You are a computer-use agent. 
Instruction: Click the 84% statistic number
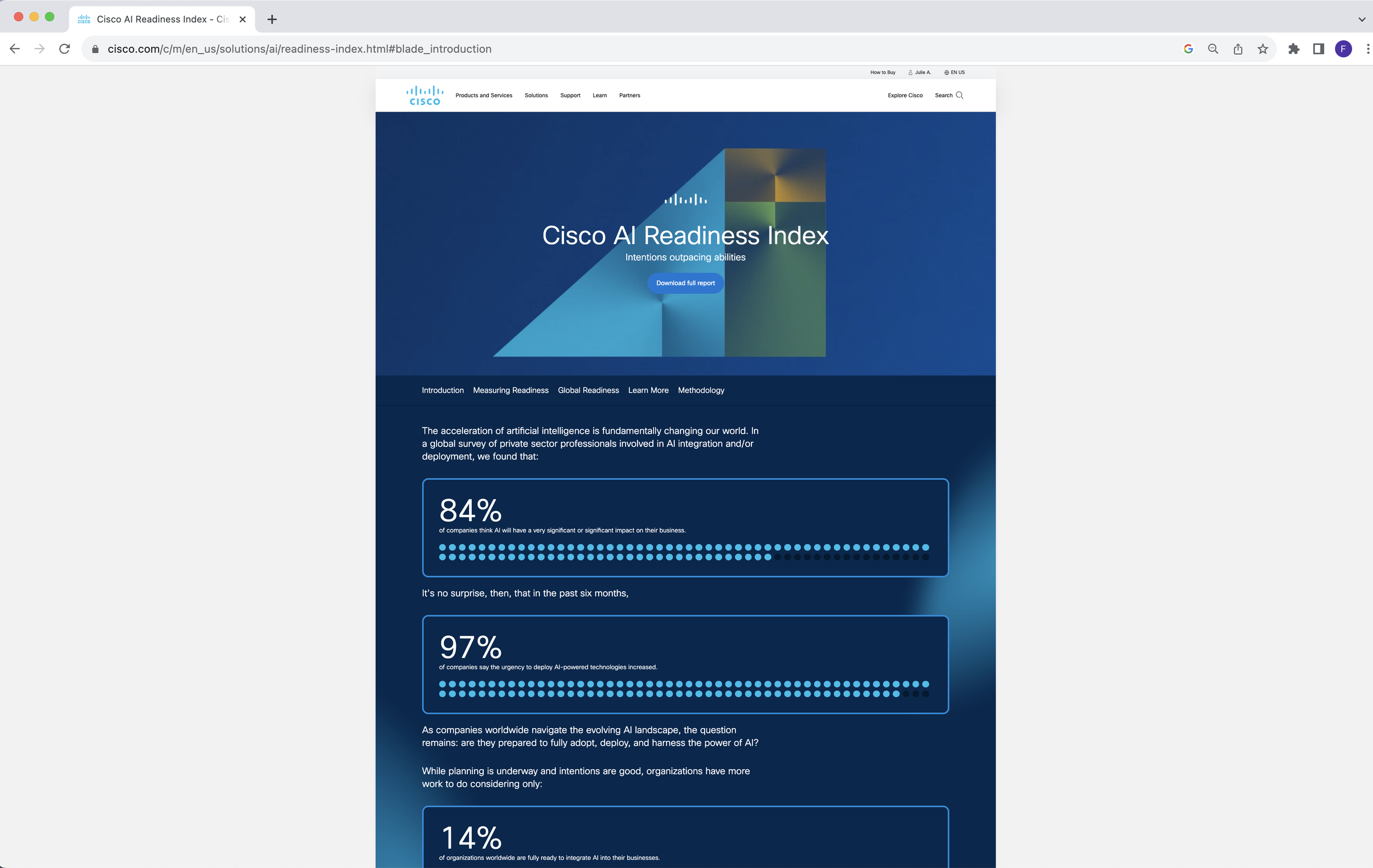pos(471,510)
